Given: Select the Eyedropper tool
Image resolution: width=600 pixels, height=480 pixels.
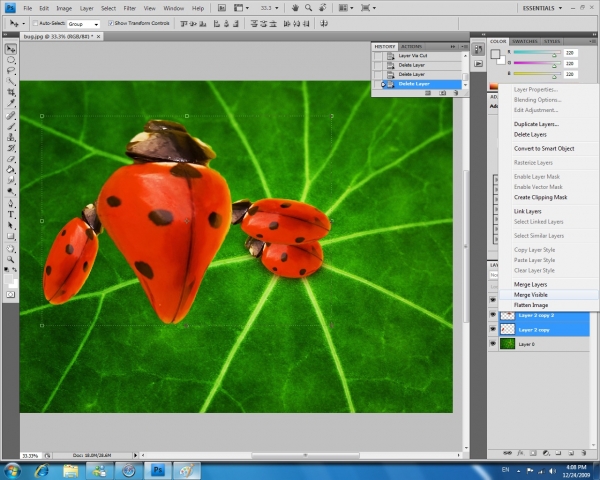Looking at the screenshot, I should (11, 103).
